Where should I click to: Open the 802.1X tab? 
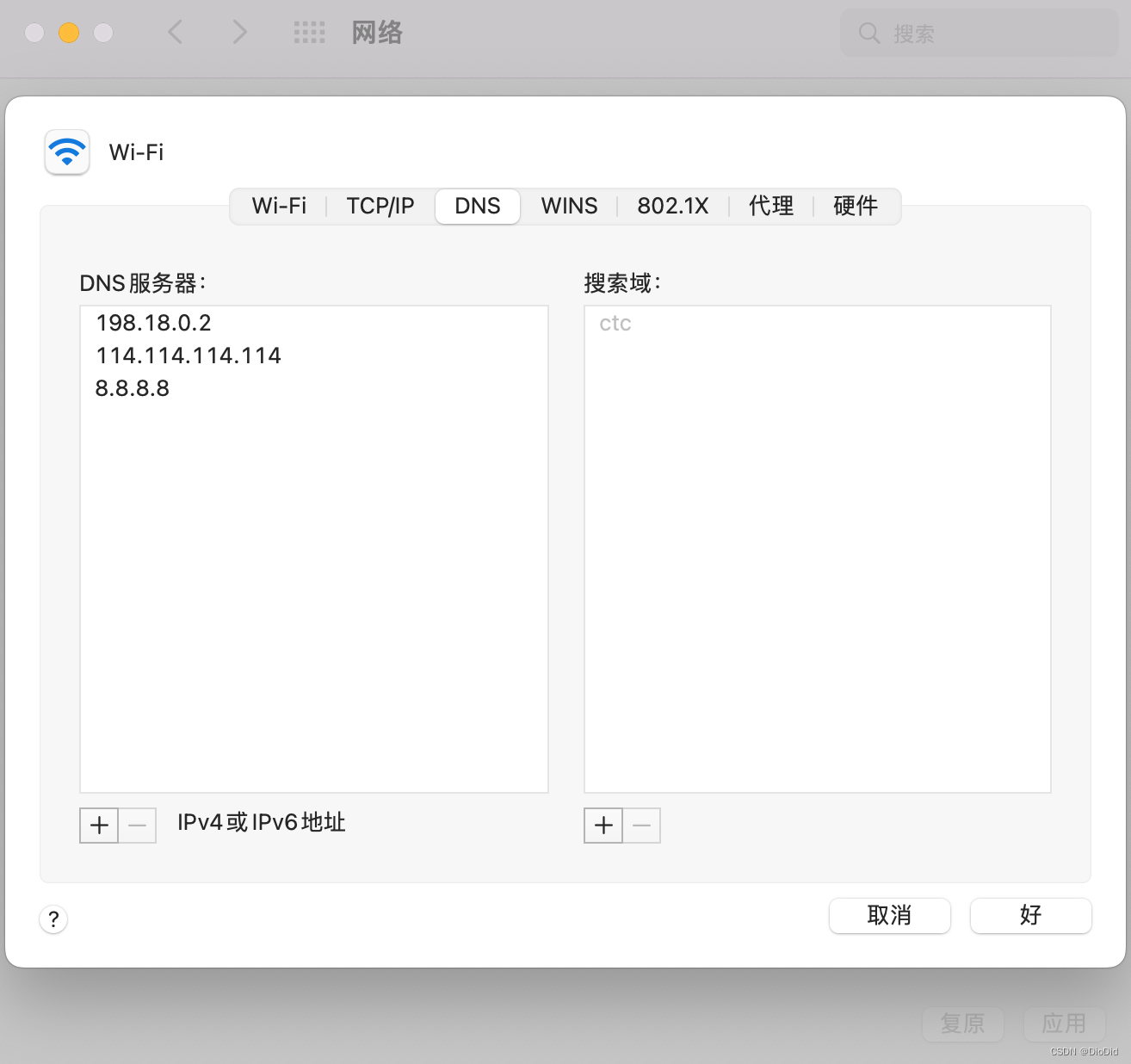(673, 206)
